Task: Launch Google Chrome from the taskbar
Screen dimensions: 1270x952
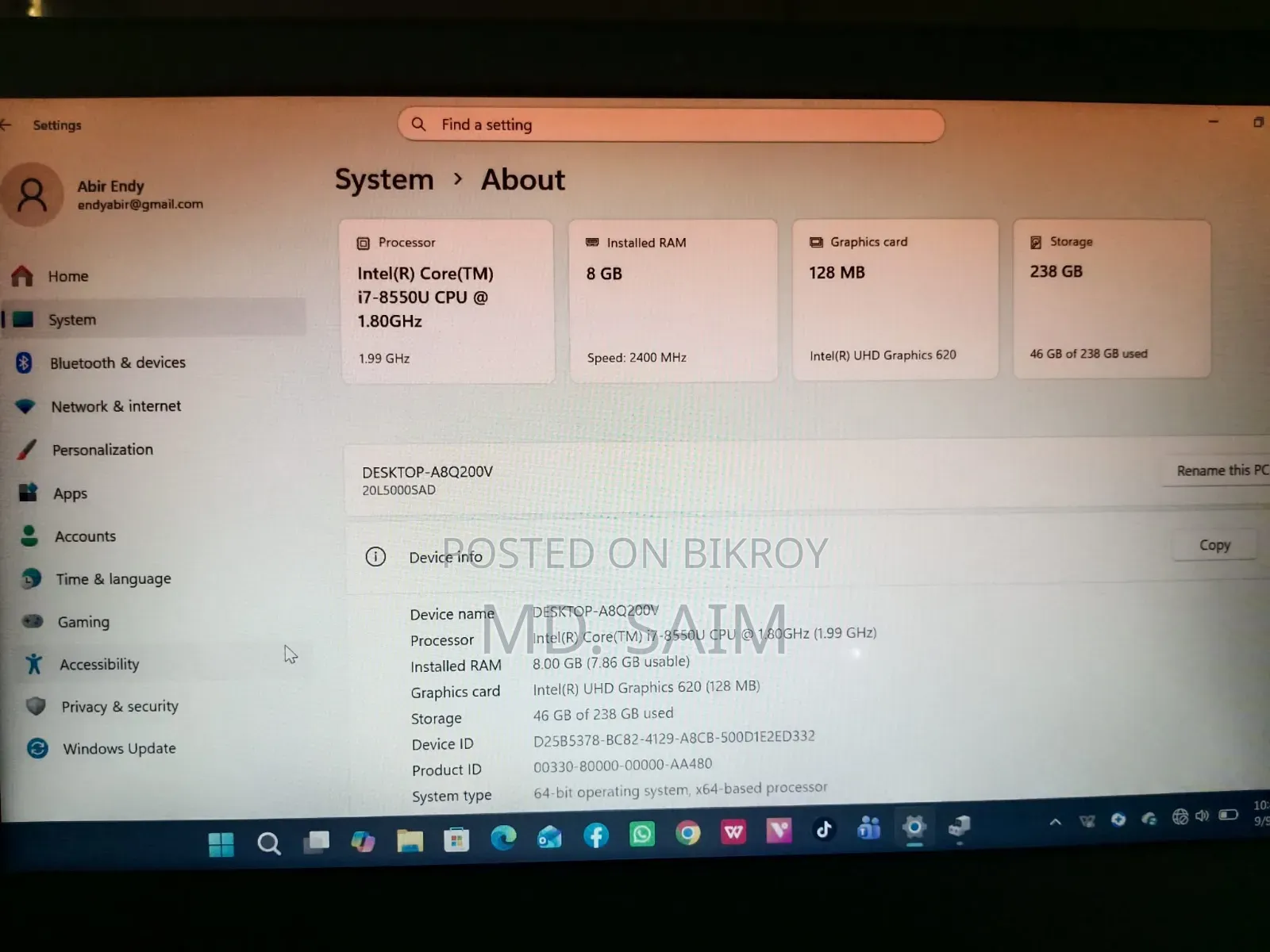Action: pyautogui.click(x=688, y=833)
